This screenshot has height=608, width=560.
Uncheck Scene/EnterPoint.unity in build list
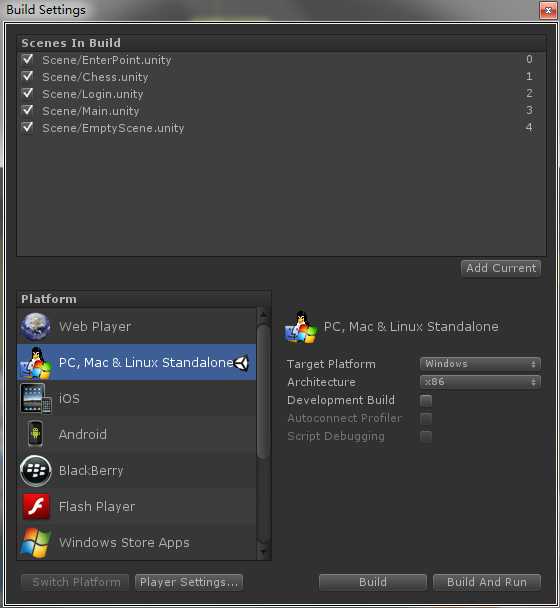point(28,59)
